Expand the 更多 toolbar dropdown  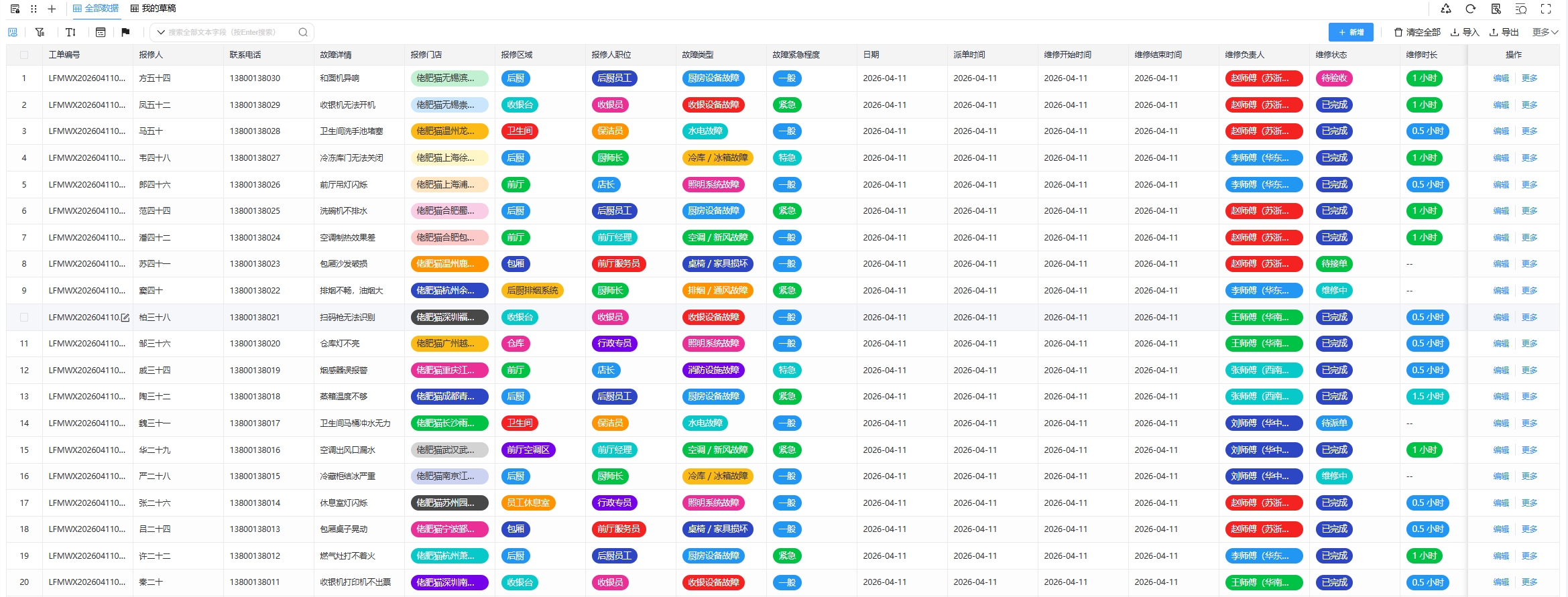pos(1545,32)
